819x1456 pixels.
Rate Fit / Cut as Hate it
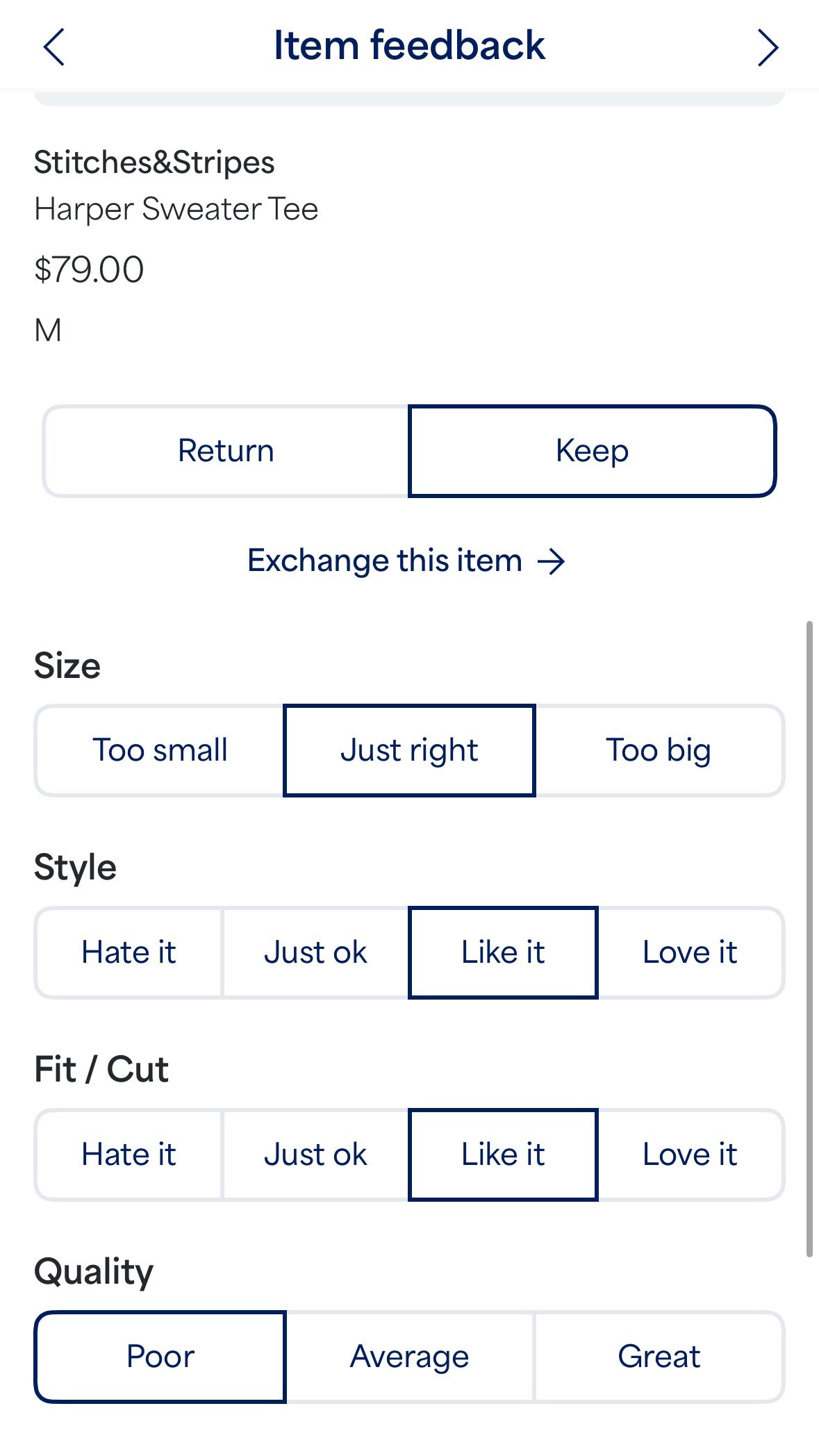129,1155
